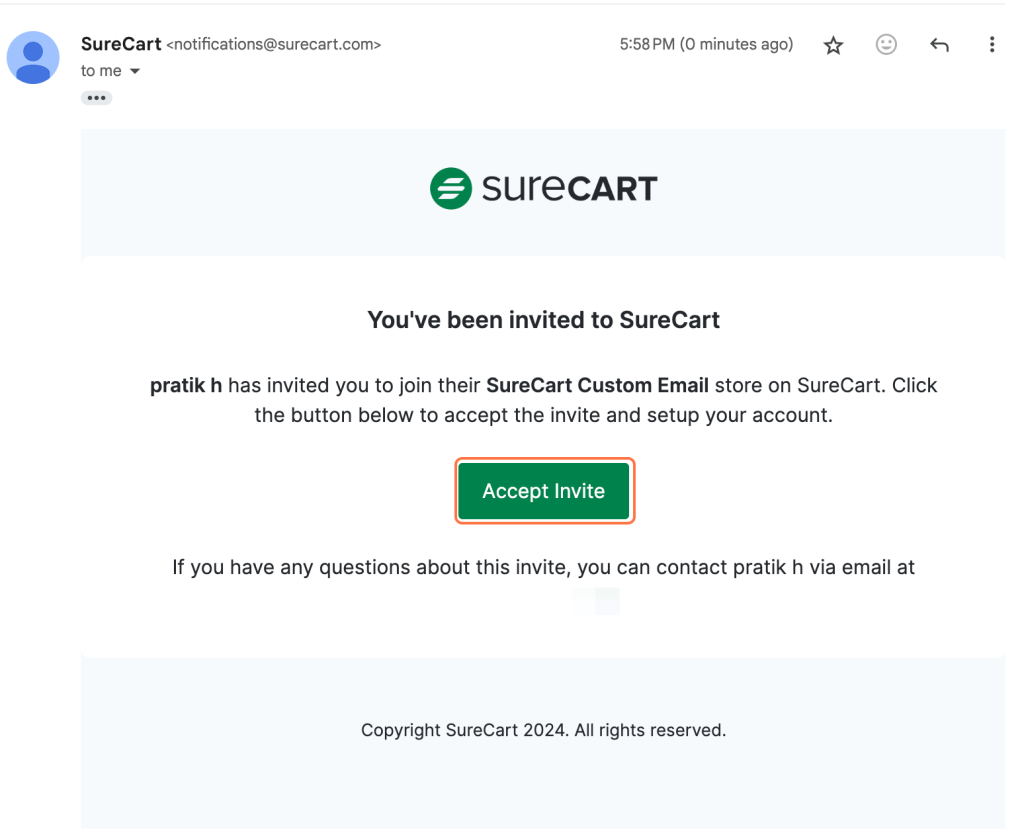The image size is (1024, 838).
Task: Click the green SureCart logo icon
Action: 450,188
